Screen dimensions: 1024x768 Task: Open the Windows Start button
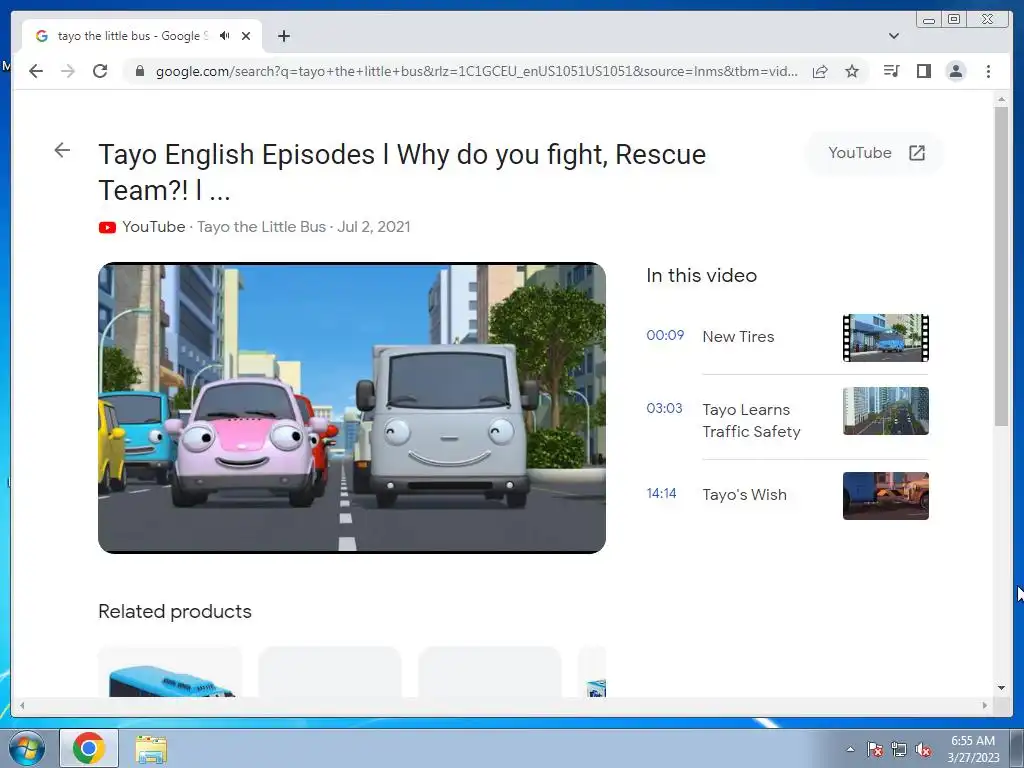(x=26, y=748)
